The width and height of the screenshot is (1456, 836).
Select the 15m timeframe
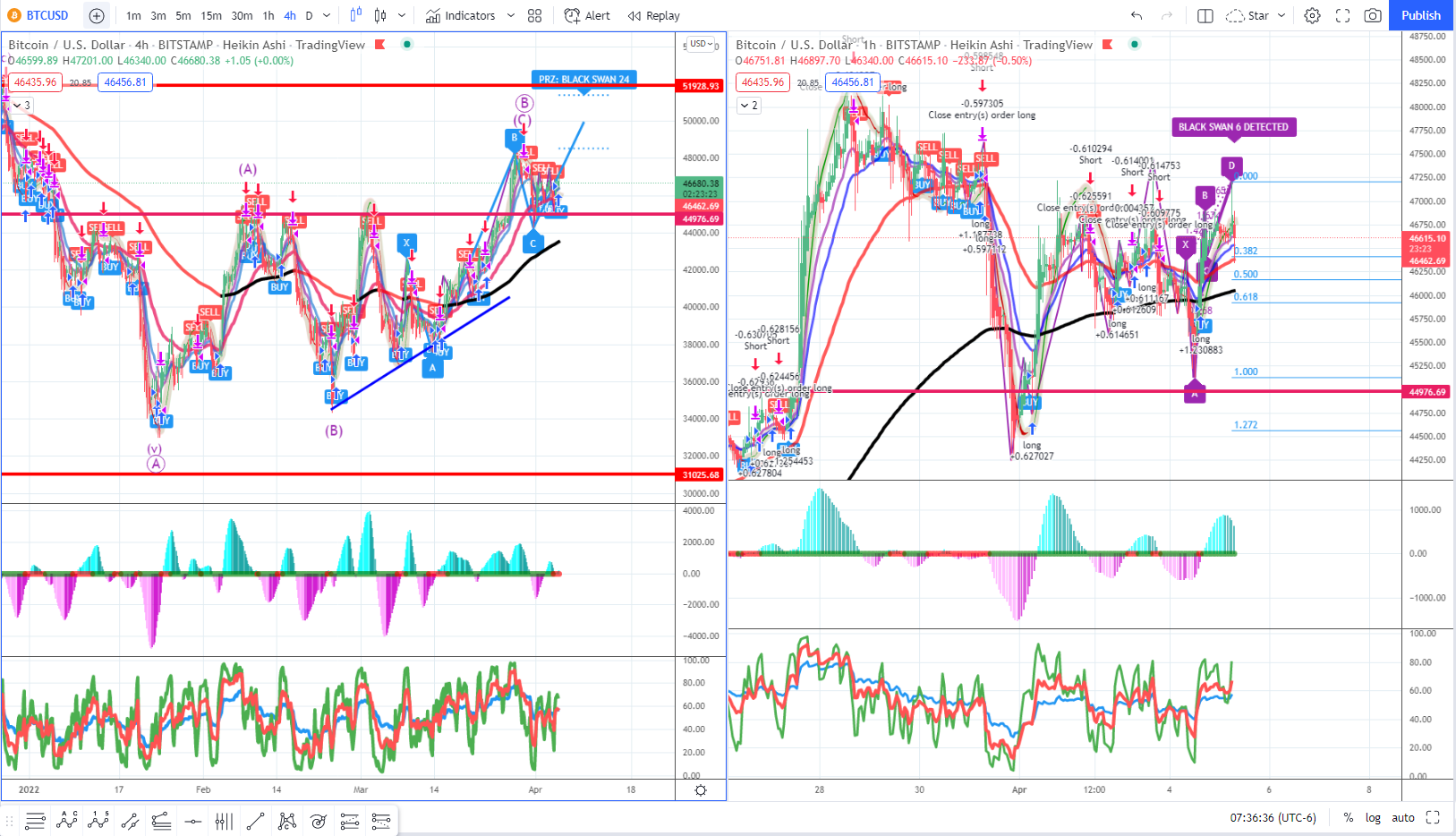coord(211,15)
